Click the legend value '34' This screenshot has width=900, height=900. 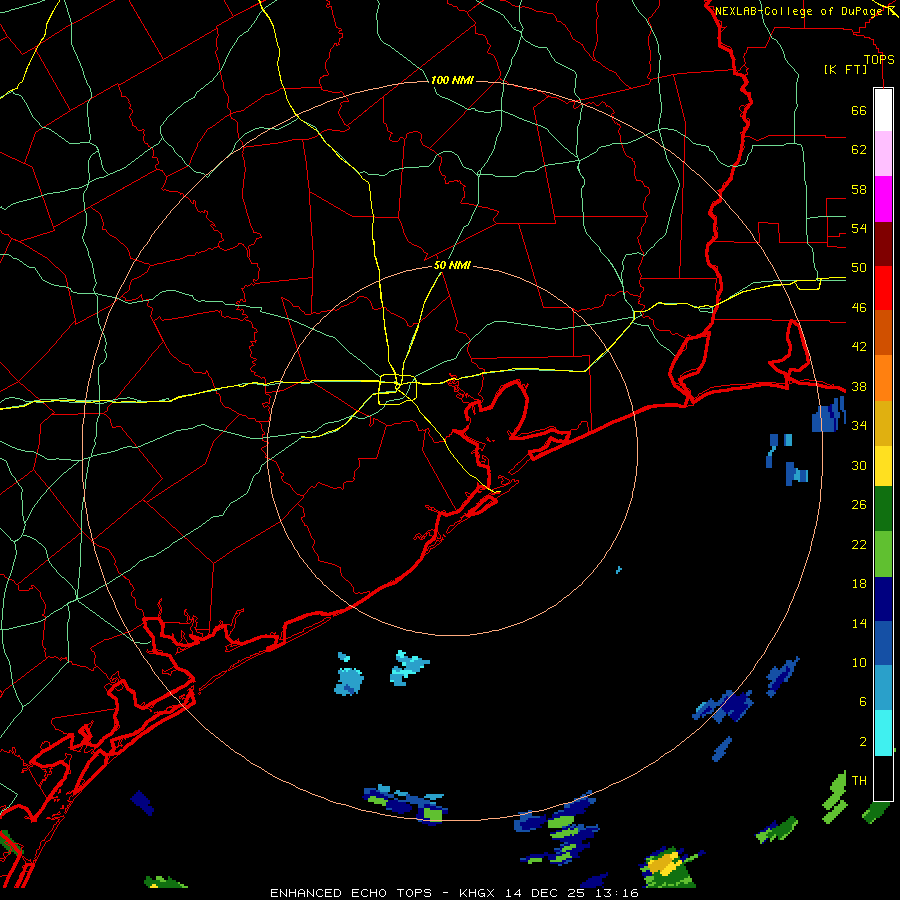pyautogui.click(x=859, y=426)
